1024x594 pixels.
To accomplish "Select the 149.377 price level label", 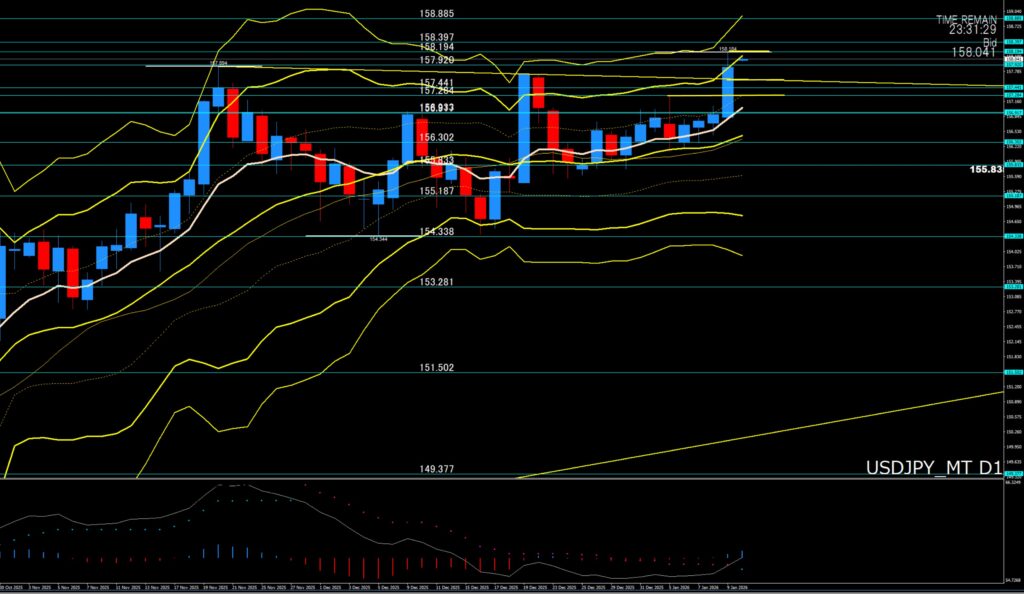I will [437, 468].
